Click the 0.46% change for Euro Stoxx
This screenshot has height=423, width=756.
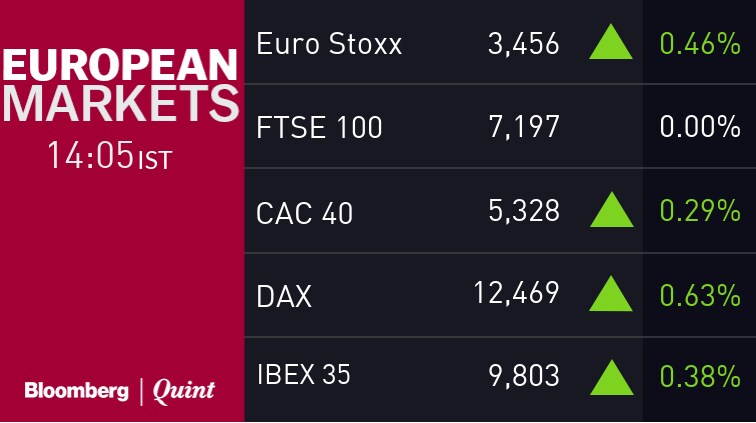tap(699, 44)
